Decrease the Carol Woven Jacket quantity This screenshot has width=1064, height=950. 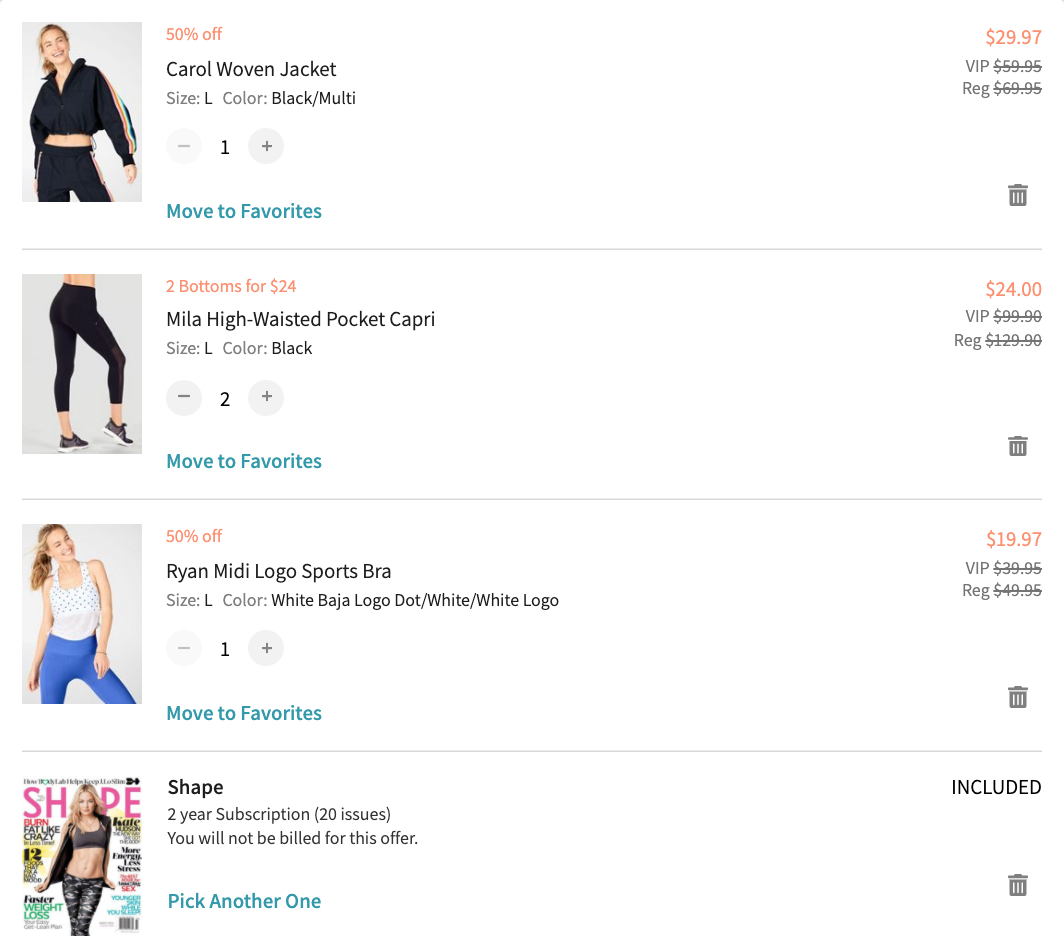[x=184, y=146]
